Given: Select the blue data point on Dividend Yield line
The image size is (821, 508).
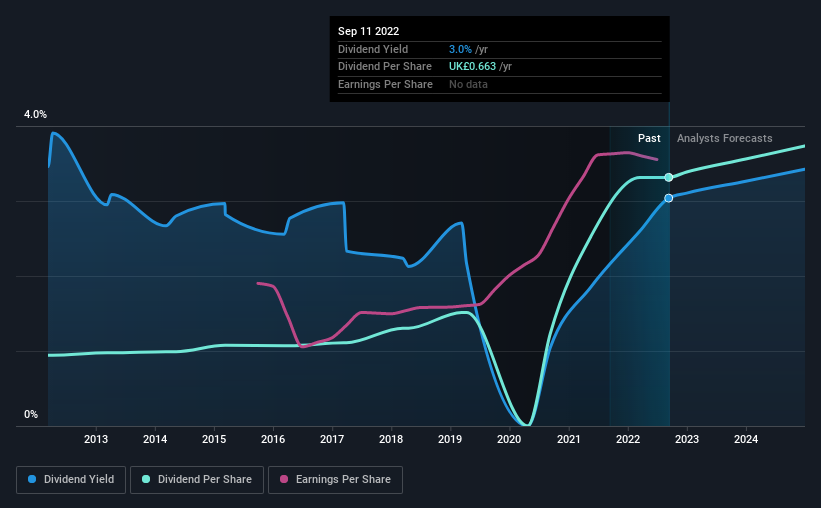Looking at the screenshot, I should (x=669, y=198).
